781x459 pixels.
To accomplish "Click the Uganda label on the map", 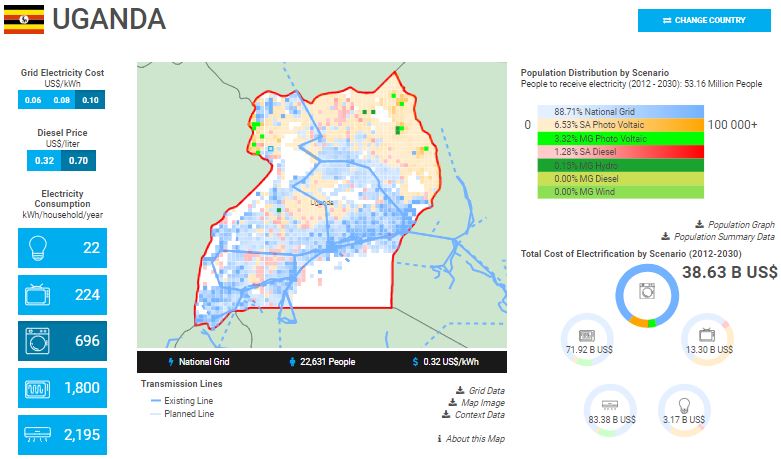I will 321,201.
